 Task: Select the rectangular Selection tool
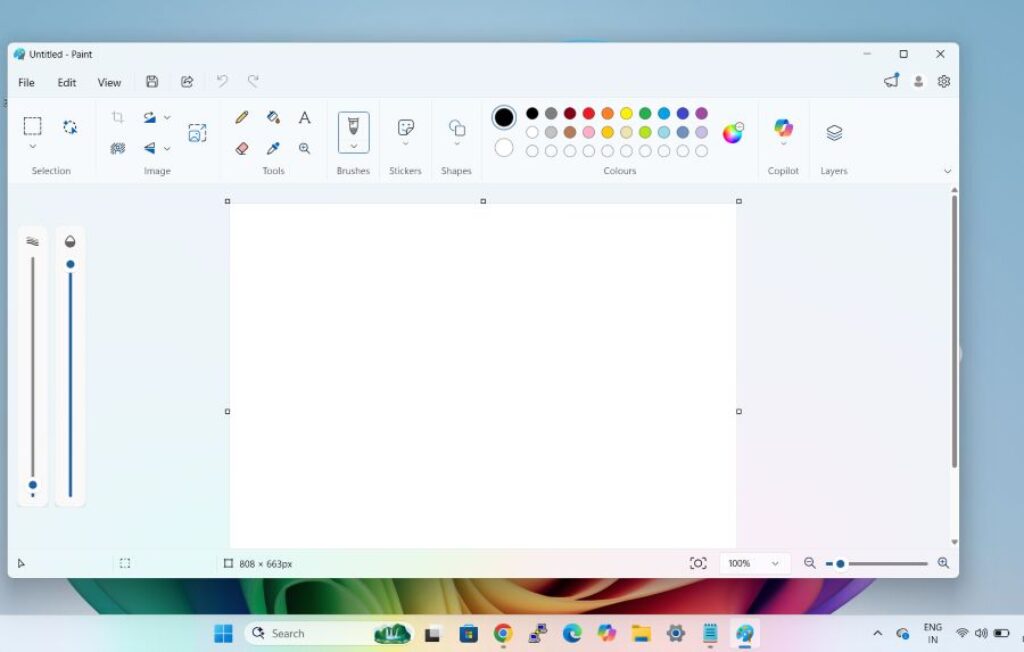(33, 125)
